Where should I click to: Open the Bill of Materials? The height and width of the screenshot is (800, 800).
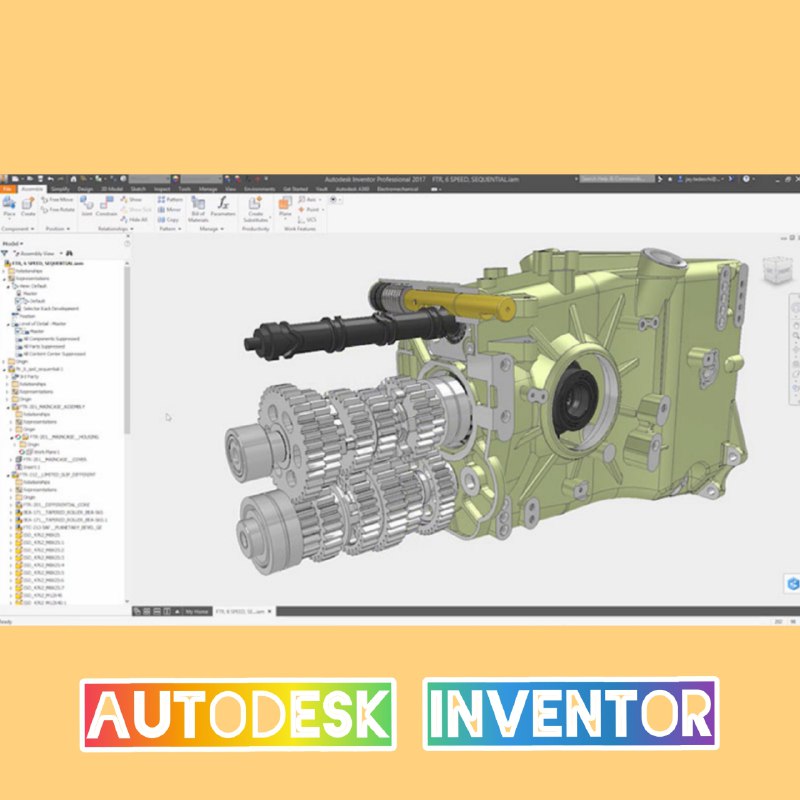coord(198,209)
